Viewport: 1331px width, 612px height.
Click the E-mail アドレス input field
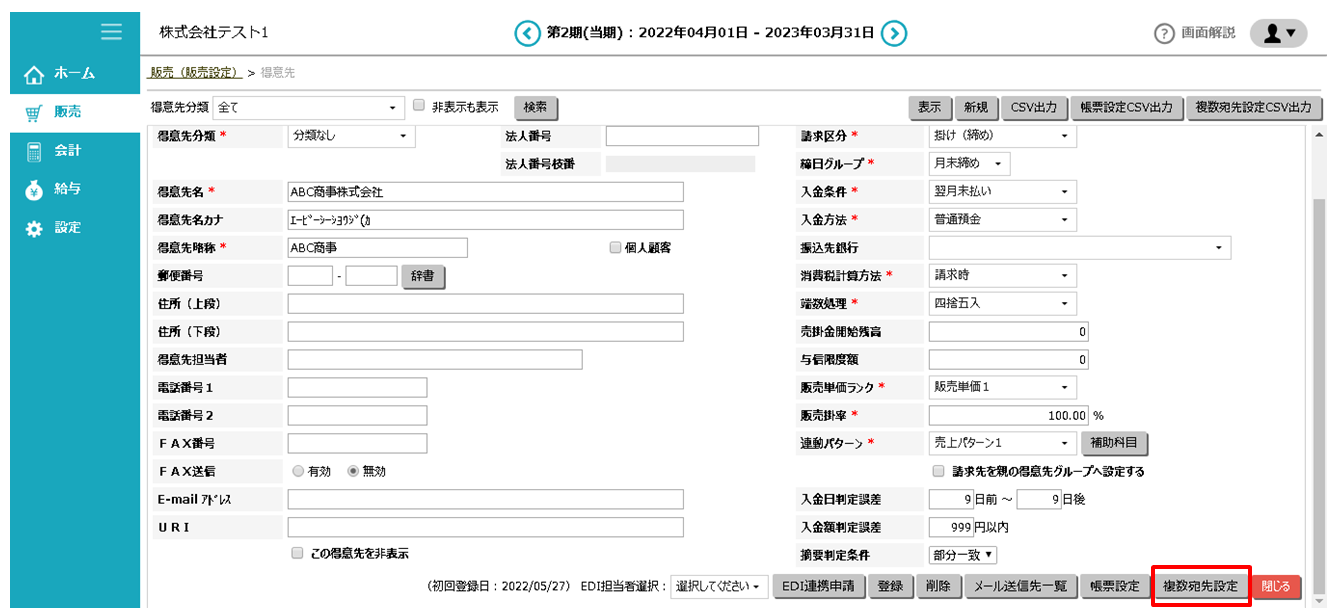tap(485, 499)
